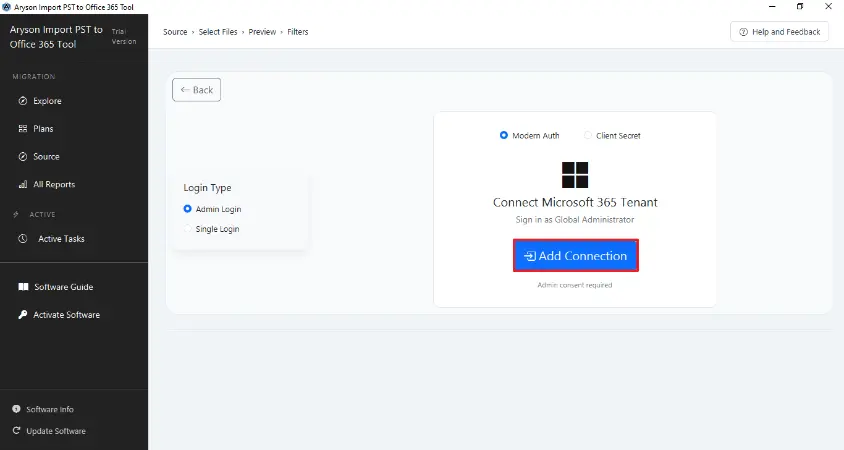Click the Software Info icon

coord(16,409)
